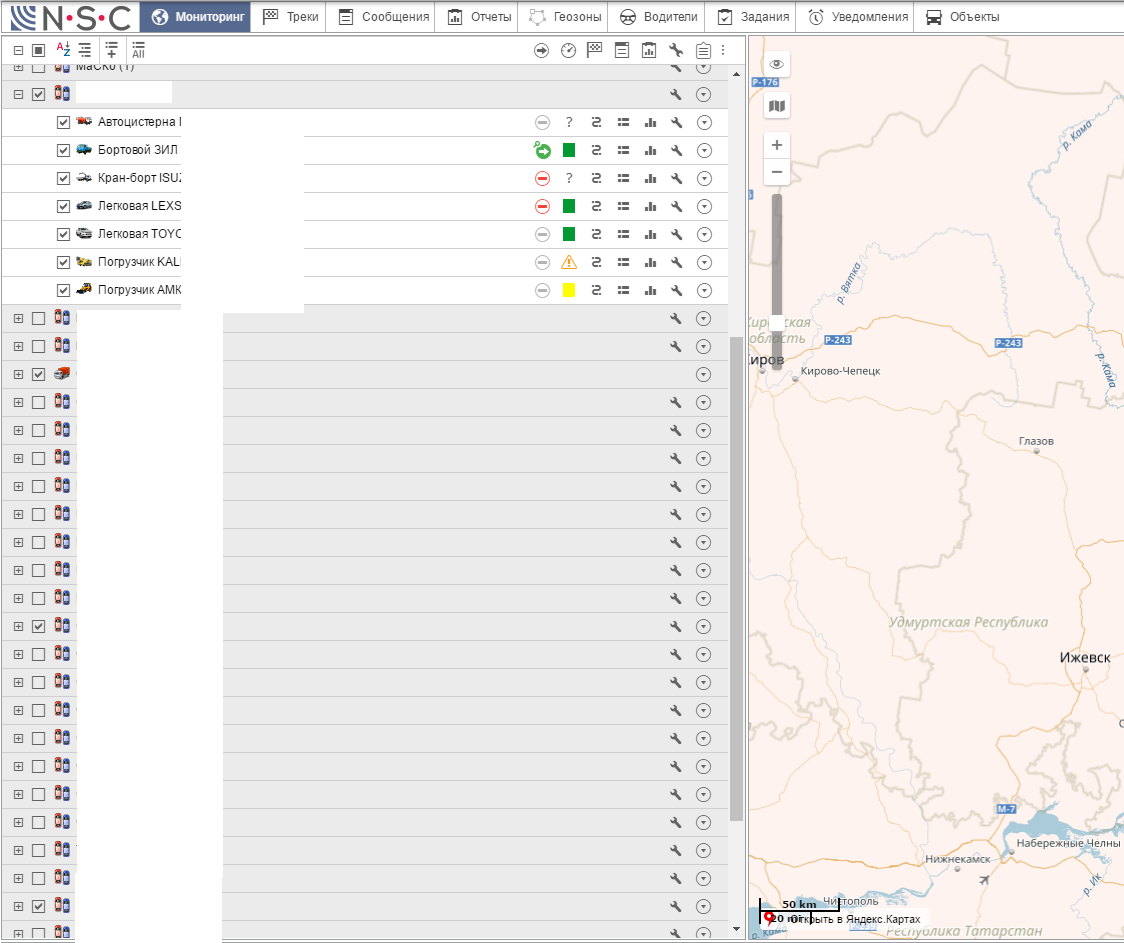Click green moving-status icon for Бортовой ЗИЛ

(x=542, y=151)
